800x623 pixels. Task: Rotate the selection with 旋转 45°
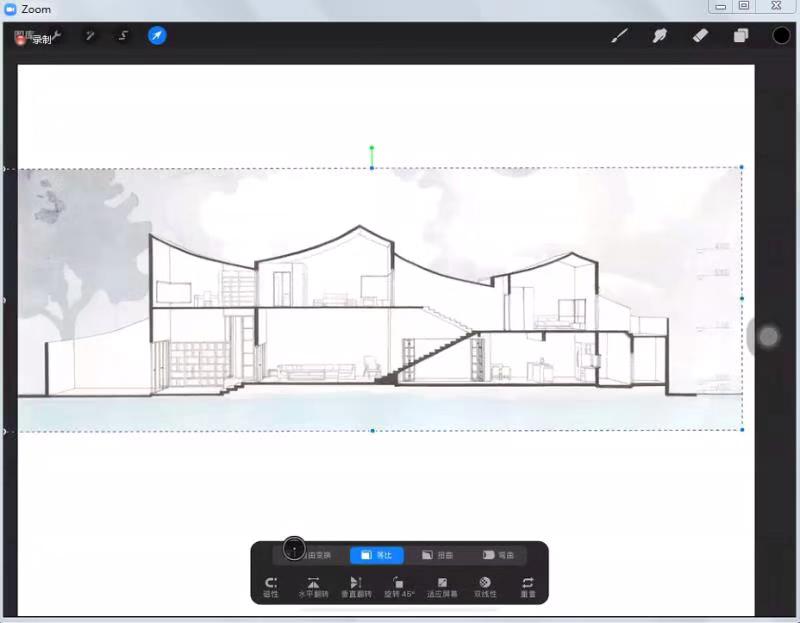coord(399,587)
